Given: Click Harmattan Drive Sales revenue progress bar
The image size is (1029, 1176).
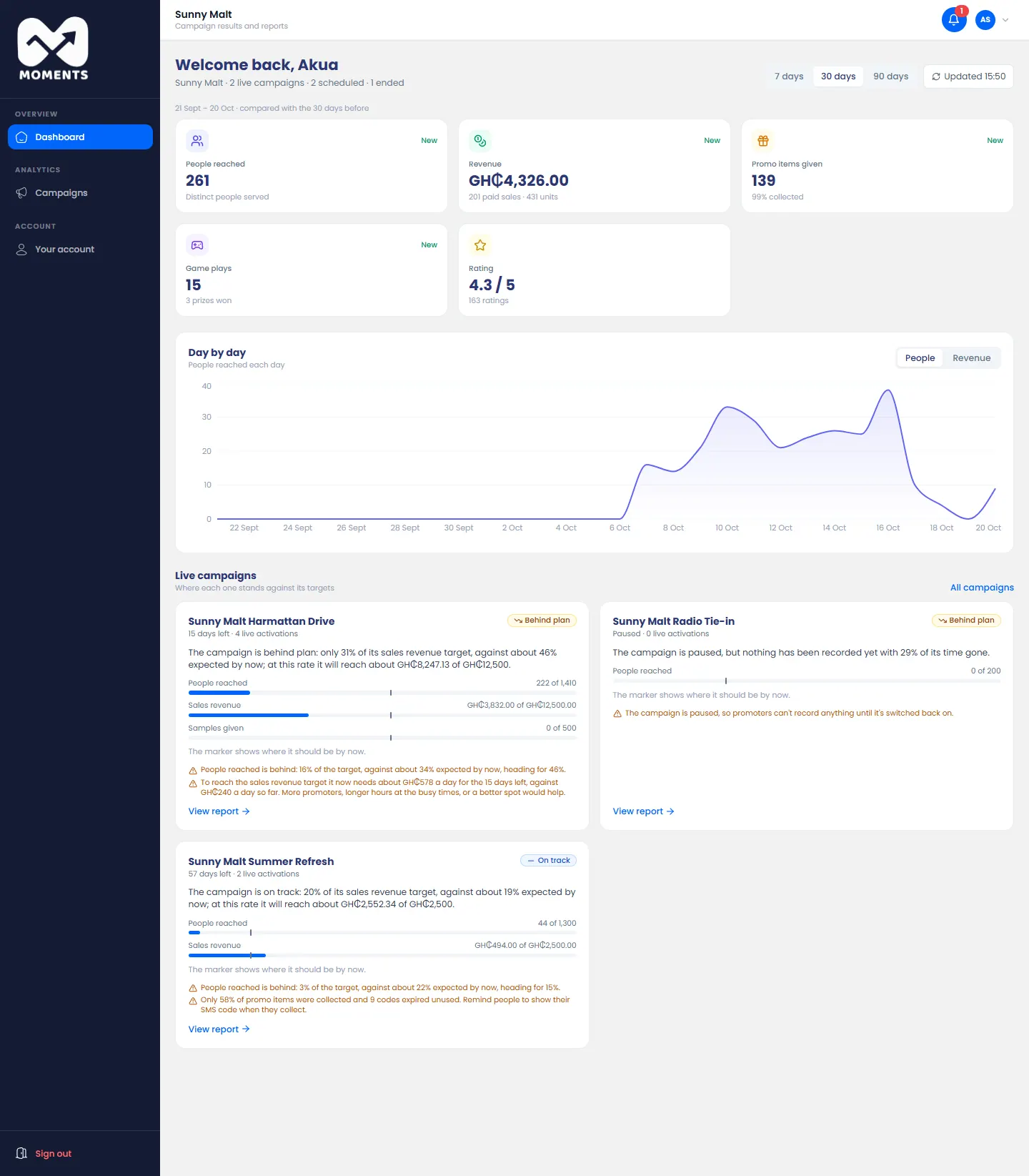Looking at the screenshot, I should pos(382,715).
